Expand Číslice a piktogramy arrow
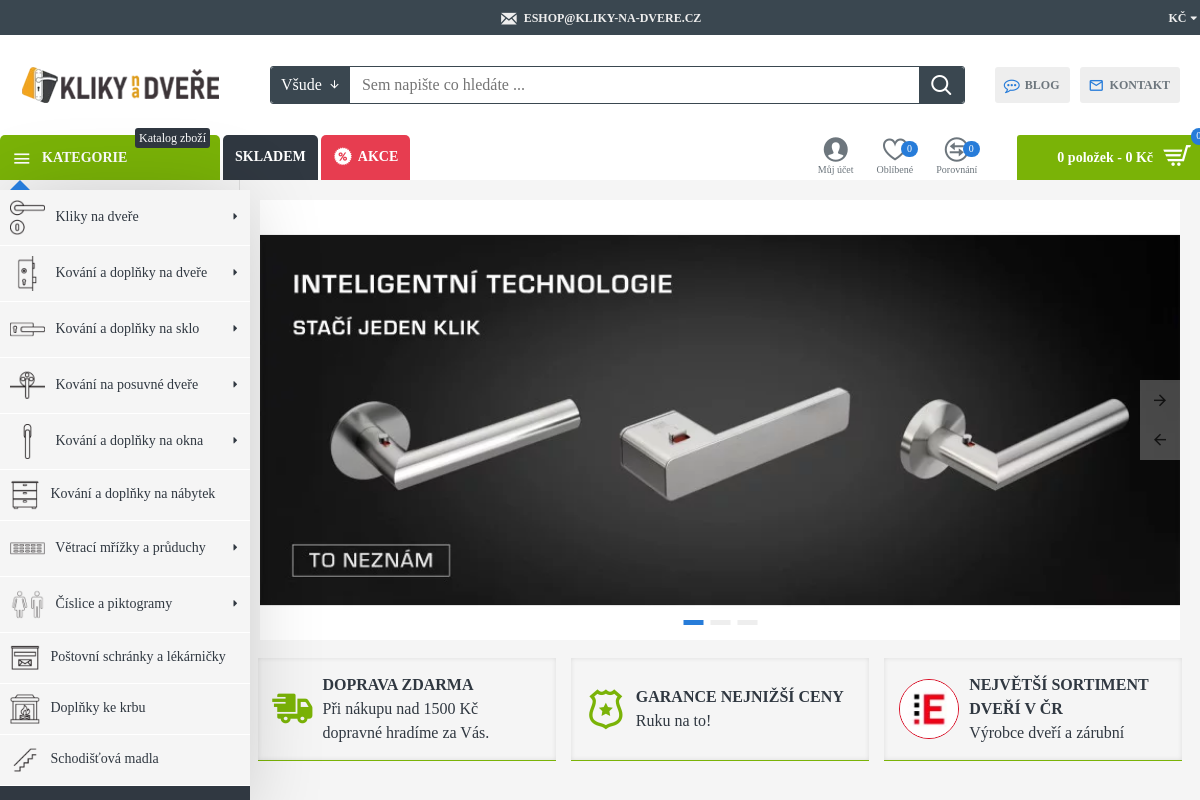Image resolution: width=1200 pixels, height=800 pixels. [234, 604]
